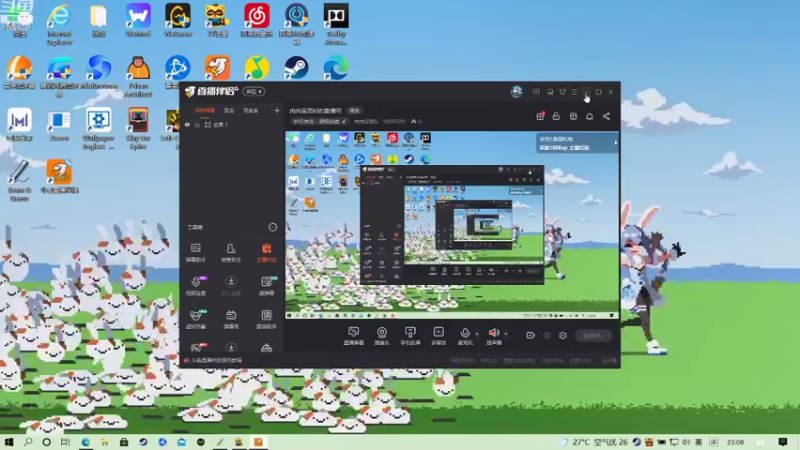Add a screen capture source in the bottom bar
The height and width of the screenshot is (450, 800).
coord(354,336)
